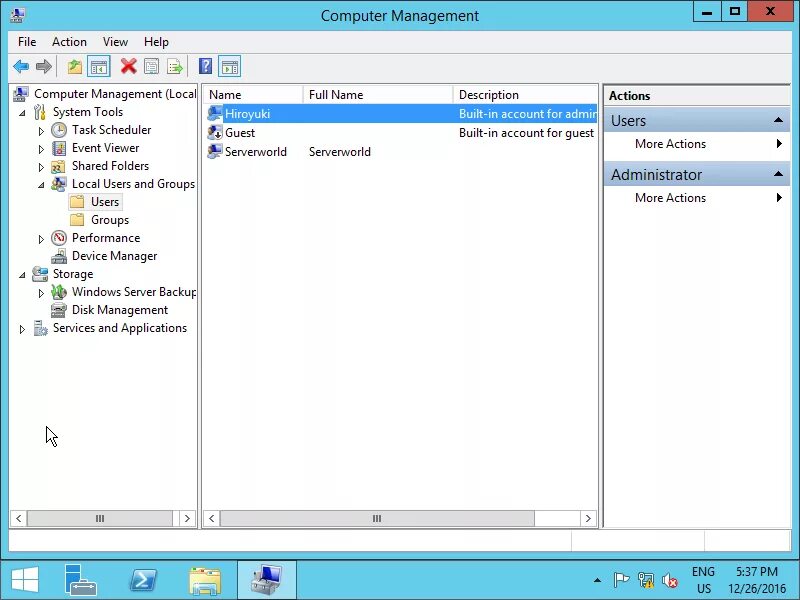Sort by the Full Name column header

(x=378, y=95)
